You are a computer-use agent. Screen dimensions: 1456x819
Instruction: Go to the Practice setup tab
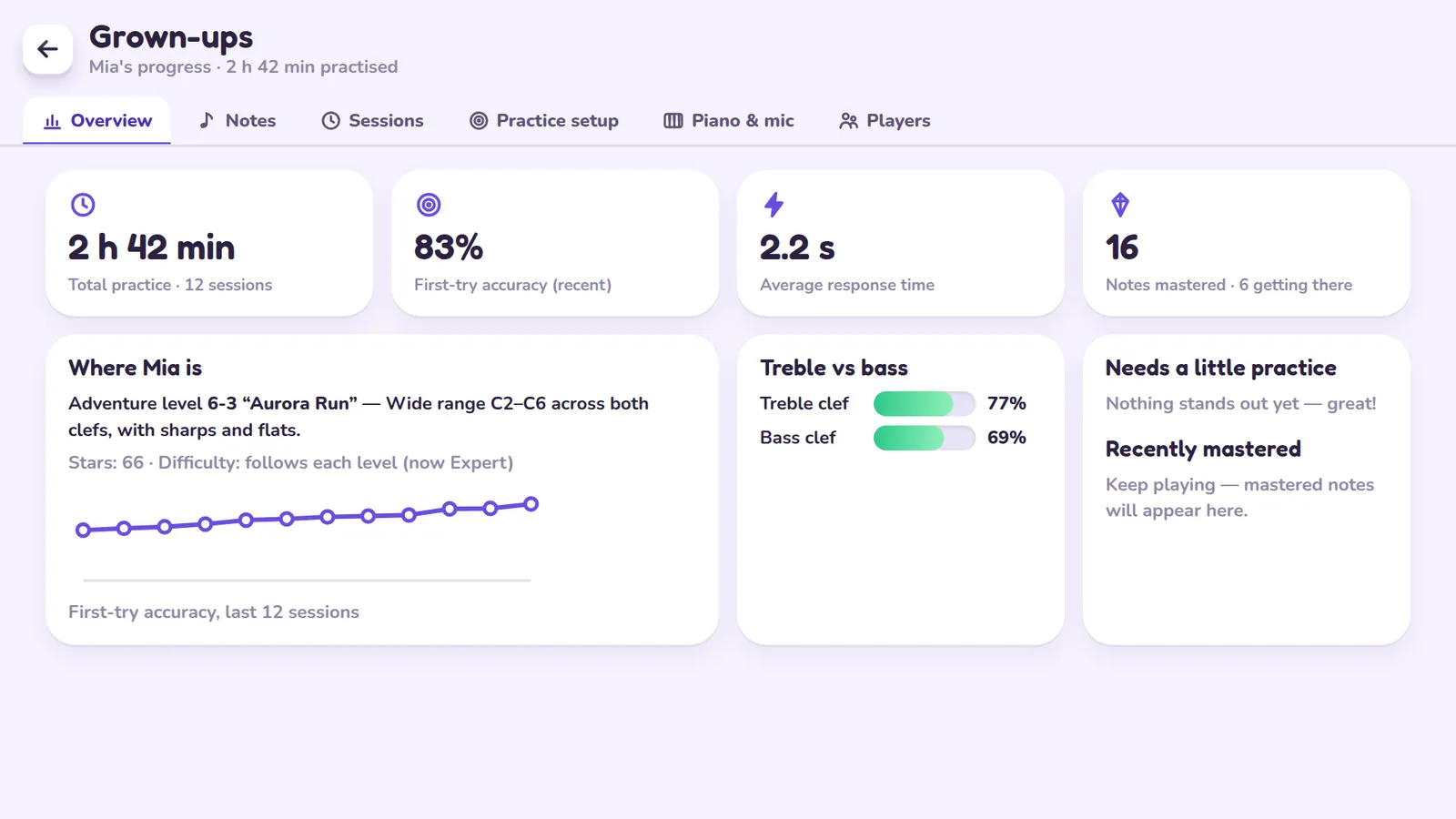[544, 121]
